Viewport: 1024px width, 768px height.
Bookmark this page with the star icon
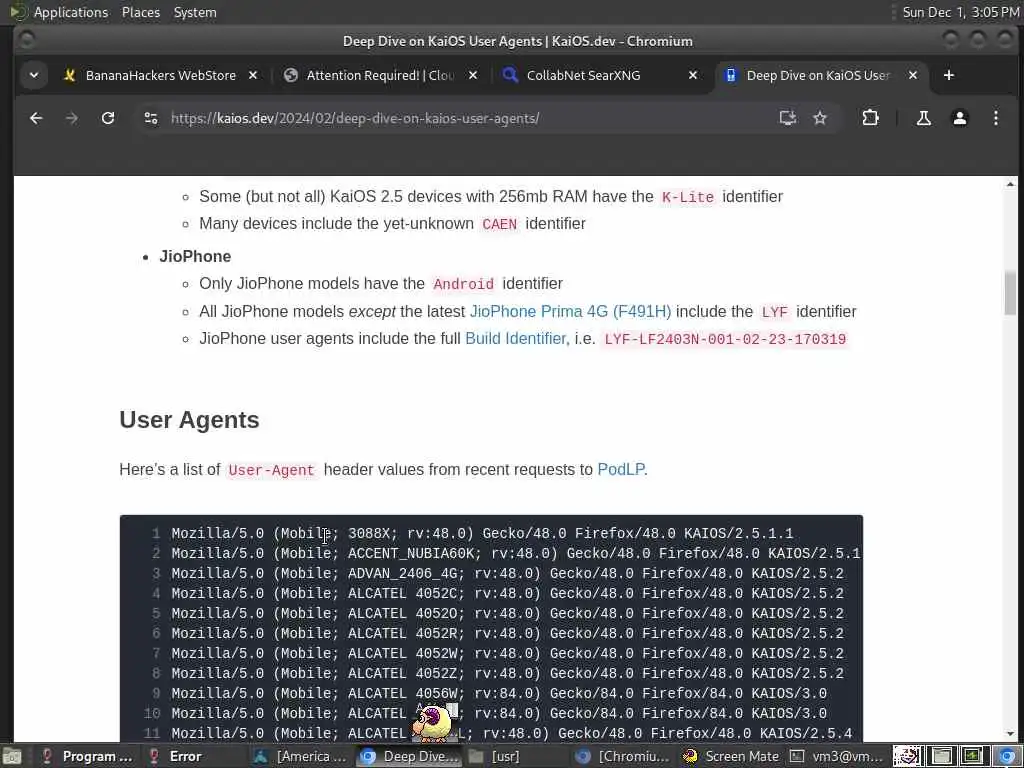coord(820,118)
